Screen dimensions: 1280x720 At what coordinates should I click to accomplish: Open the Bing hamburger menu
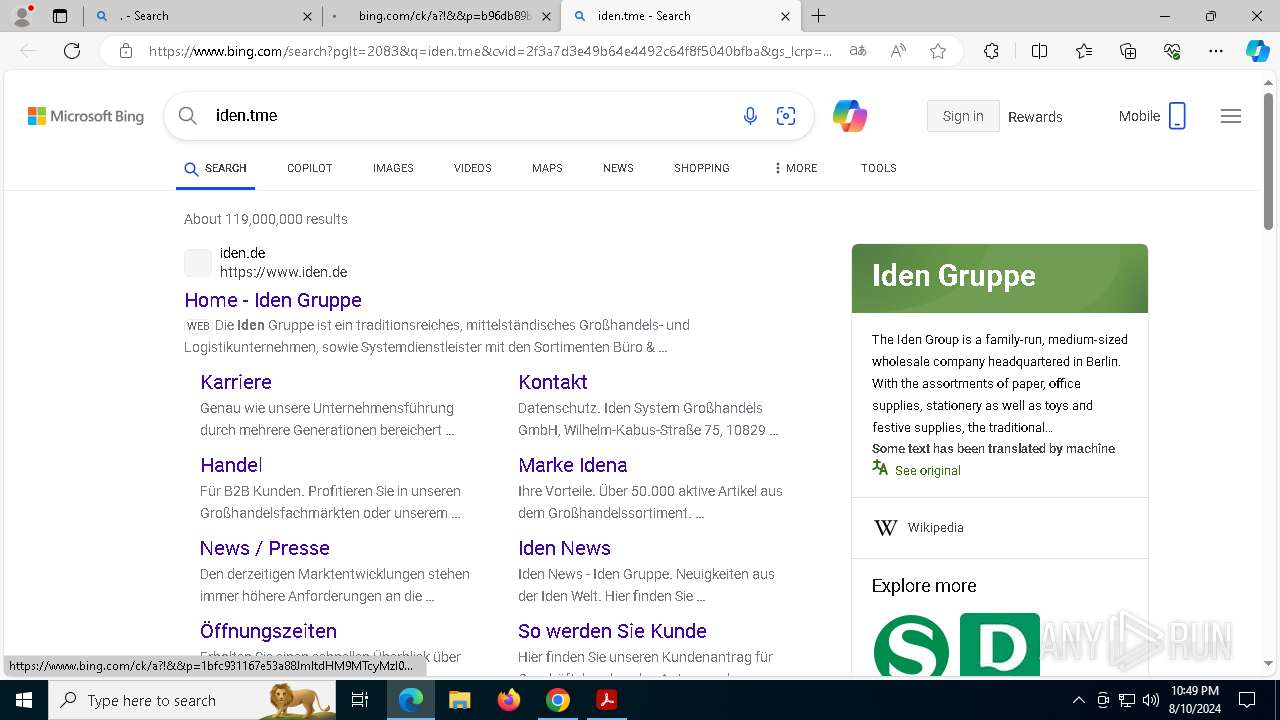(x=1231, y=116)
